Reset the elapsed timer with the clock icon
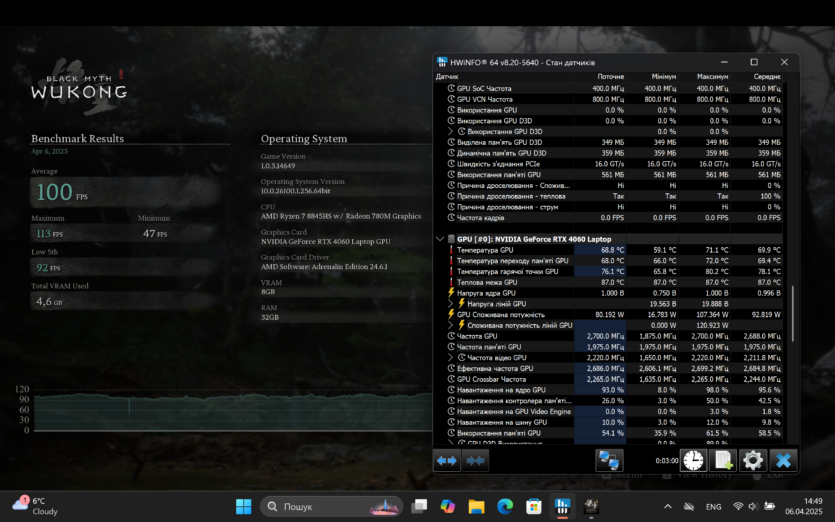The height and width of the screenshot is (522, 835). [x=694, y=460]
